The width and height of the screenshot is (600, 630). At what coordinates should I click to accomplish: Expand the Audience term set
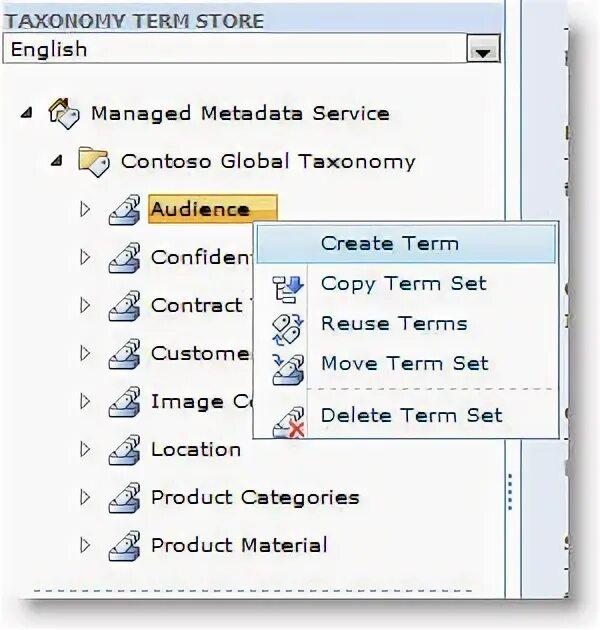pyautogui.click(x=85, y=209)
